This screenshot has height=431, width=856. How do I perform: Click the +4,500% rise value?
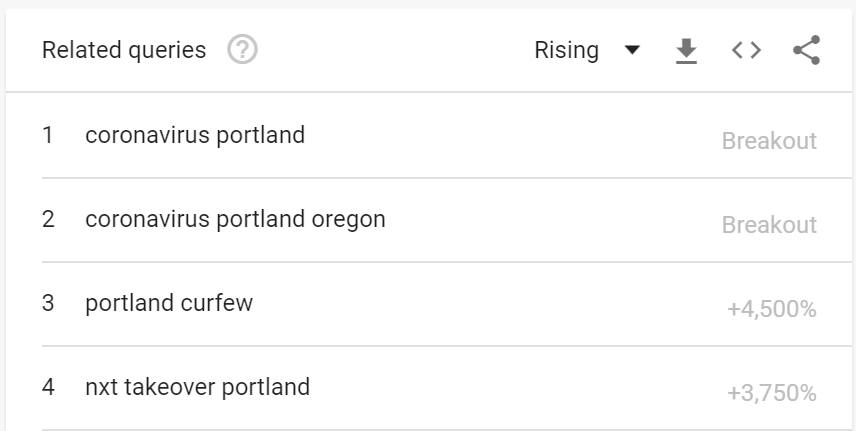pos(772,309)
